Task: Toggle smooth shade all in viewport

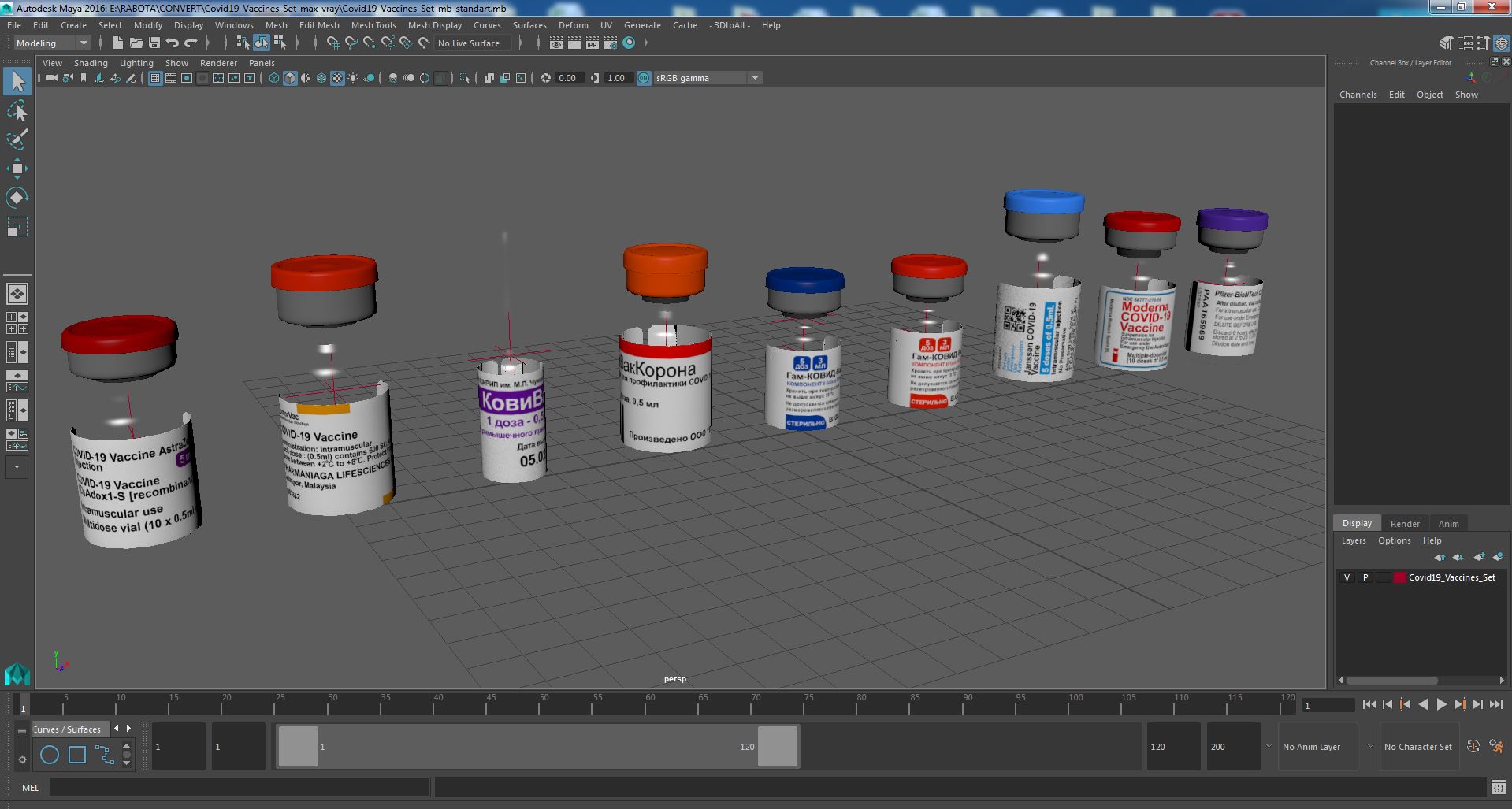Action: click(290, 78)
